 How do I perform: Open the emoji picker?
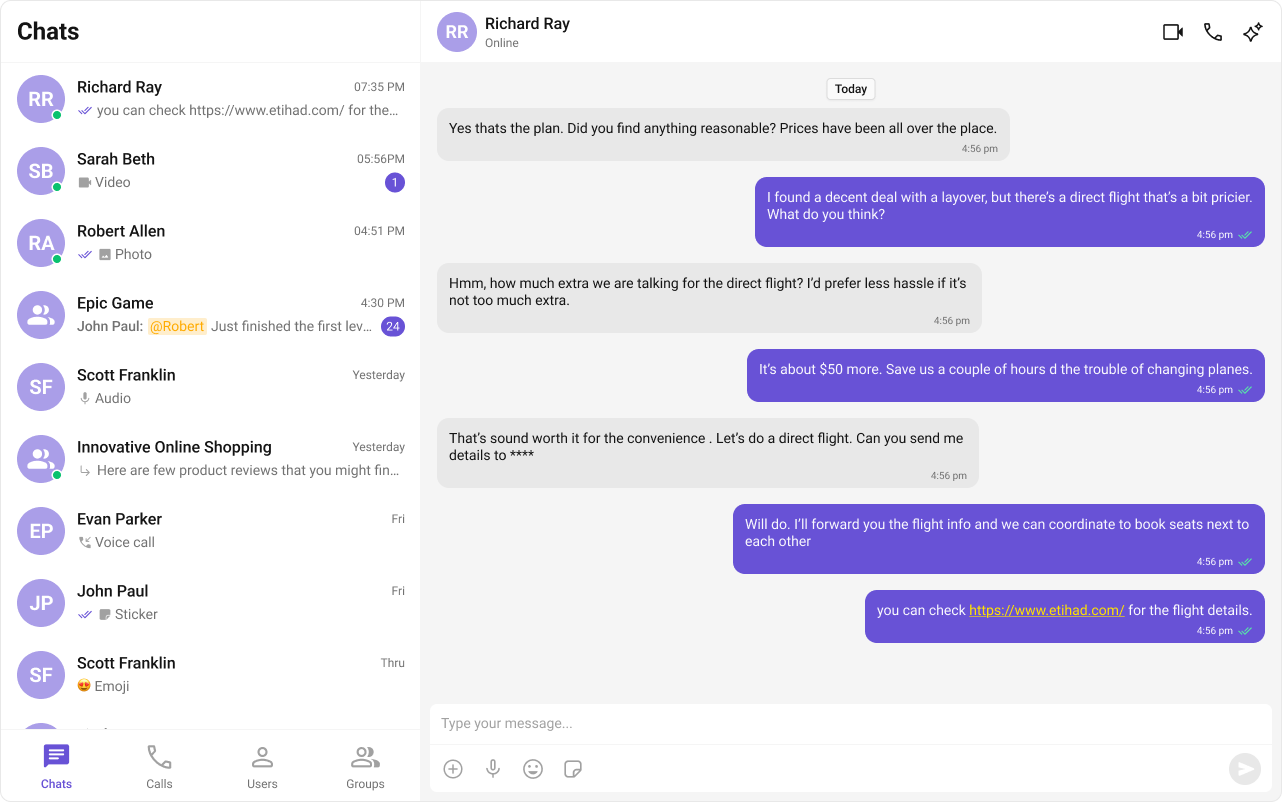click(533, 769)
